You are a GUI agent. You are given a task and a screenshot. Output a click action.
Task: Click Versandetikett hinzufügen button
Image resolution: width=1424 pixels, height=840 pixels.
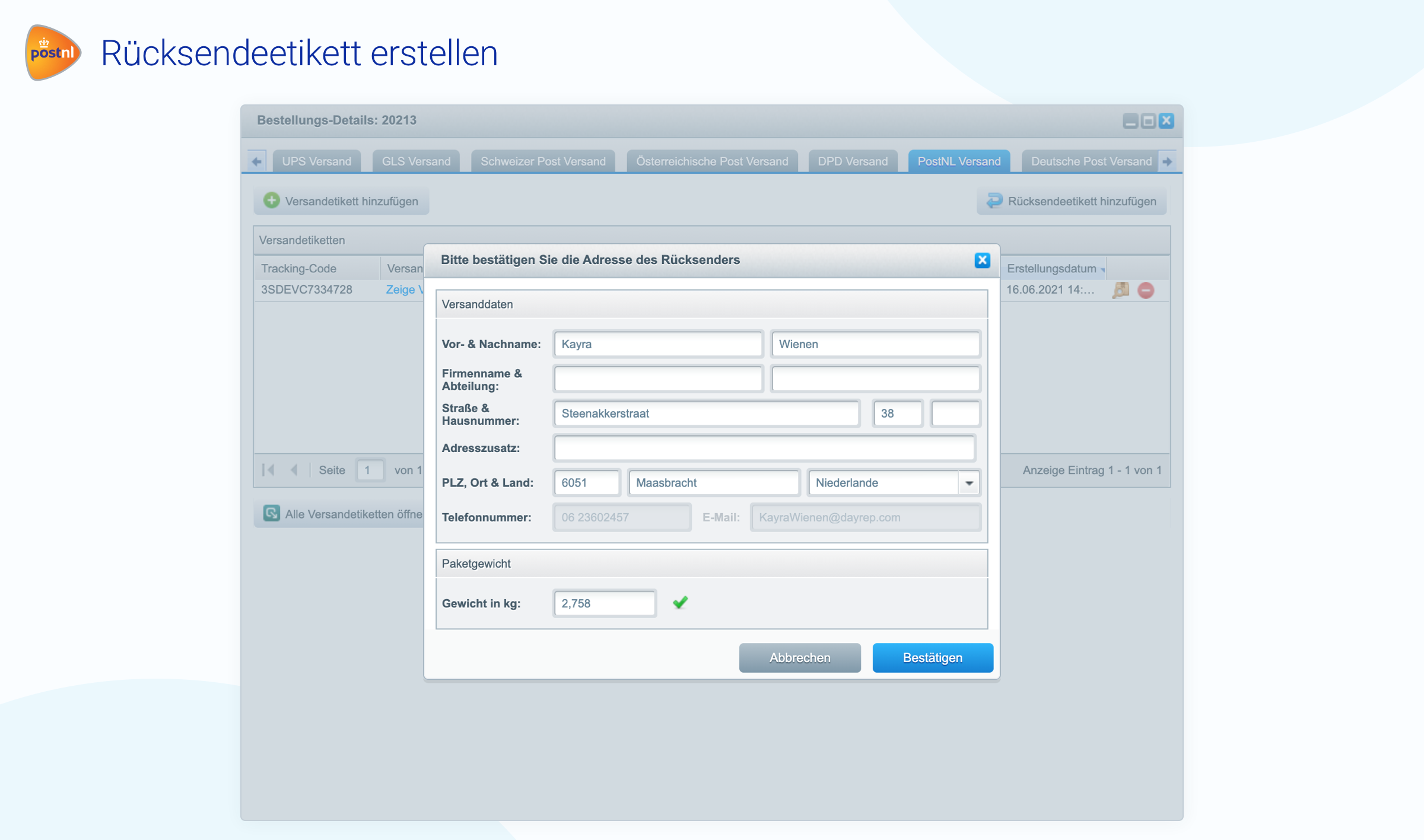(341, 201)
